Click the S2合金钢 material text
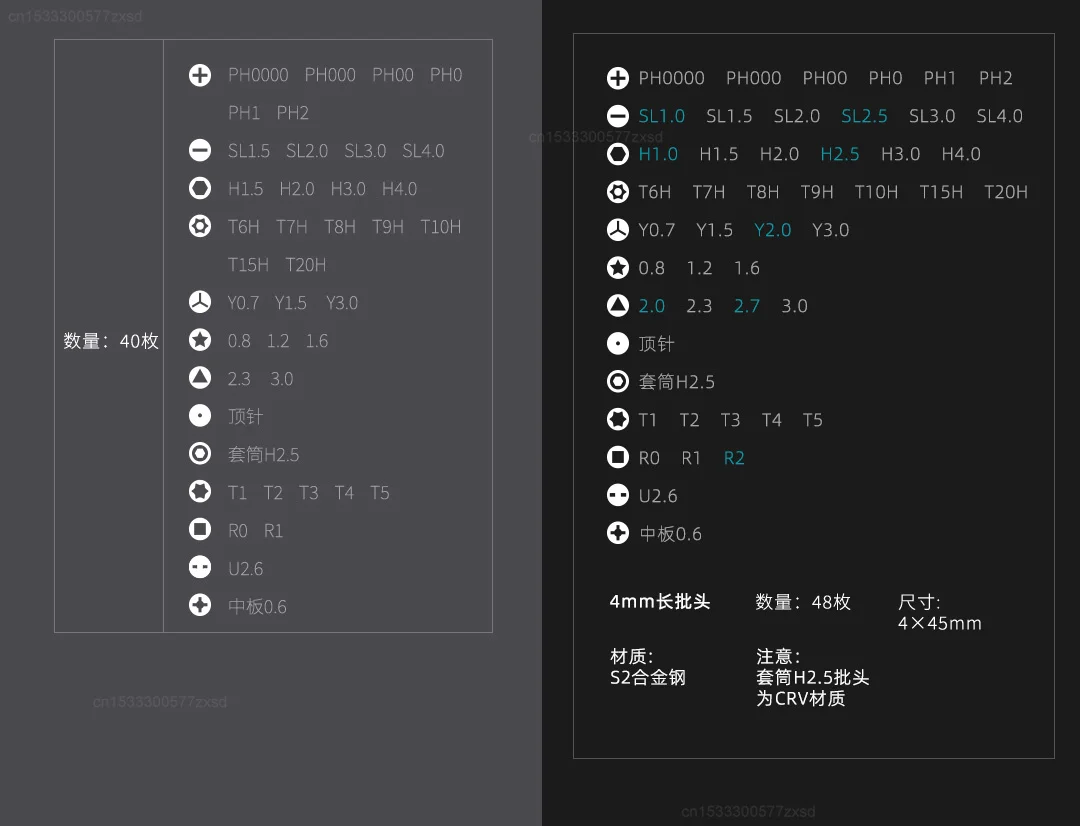Screen dimensions: 1080x826 (x=648, y=678)
